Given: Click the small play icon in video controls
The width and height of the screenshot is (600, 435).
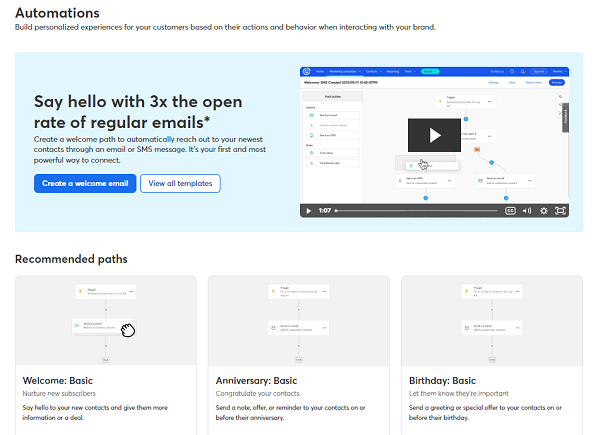Looking at the screenshot, I should 308,211.
